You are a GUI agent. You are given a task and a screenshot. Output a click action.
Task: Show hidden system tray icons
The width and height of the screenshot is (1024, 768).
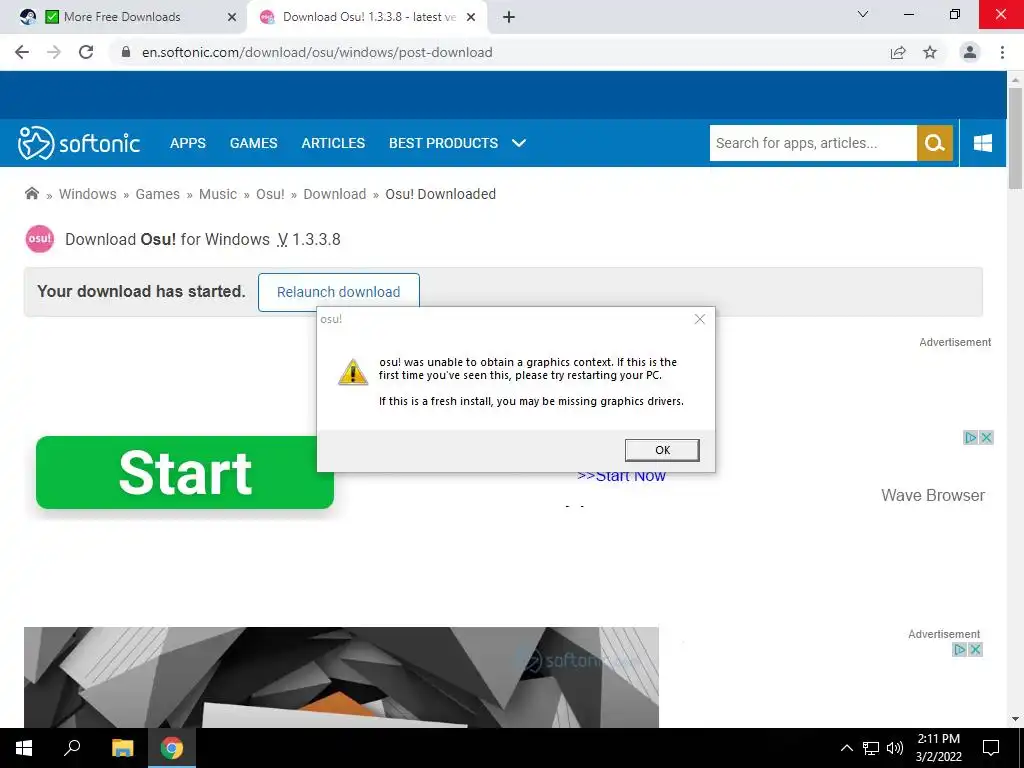tap(846, 748)
